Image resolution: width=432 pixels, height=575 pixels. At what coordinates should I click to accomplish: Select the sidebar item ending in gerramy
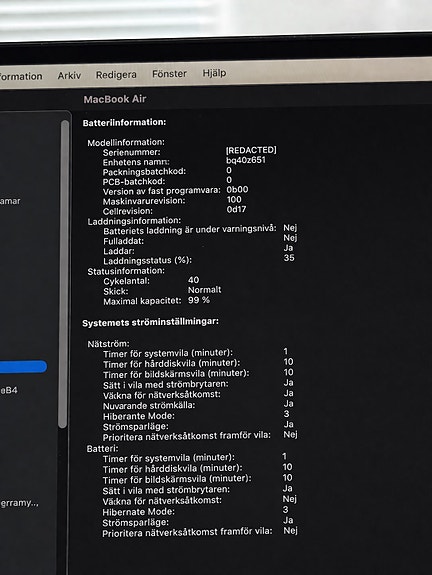tap(19, 503)
